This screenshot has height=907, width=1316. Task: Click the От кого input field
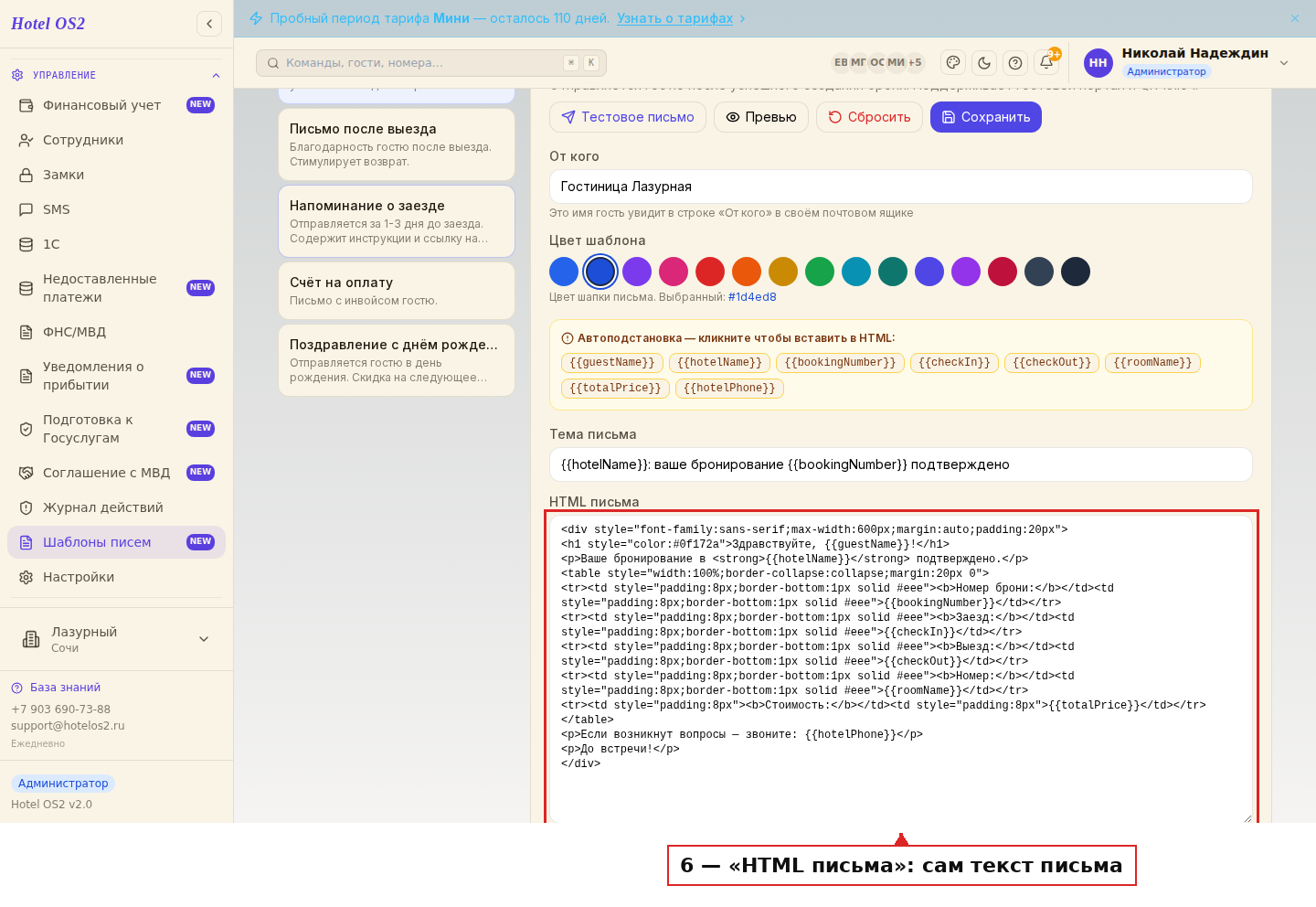tap(901, 187)
